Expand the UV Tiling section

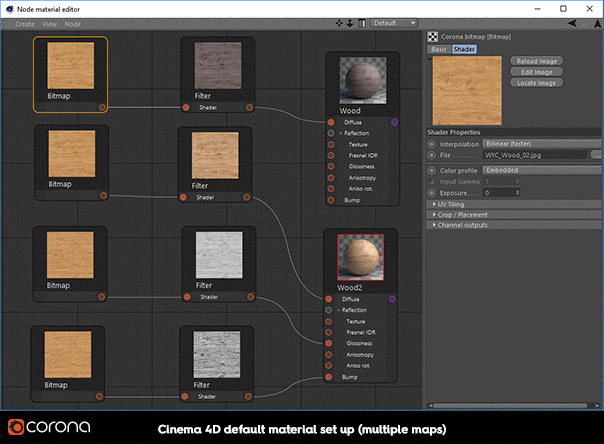tap(514, 204)
